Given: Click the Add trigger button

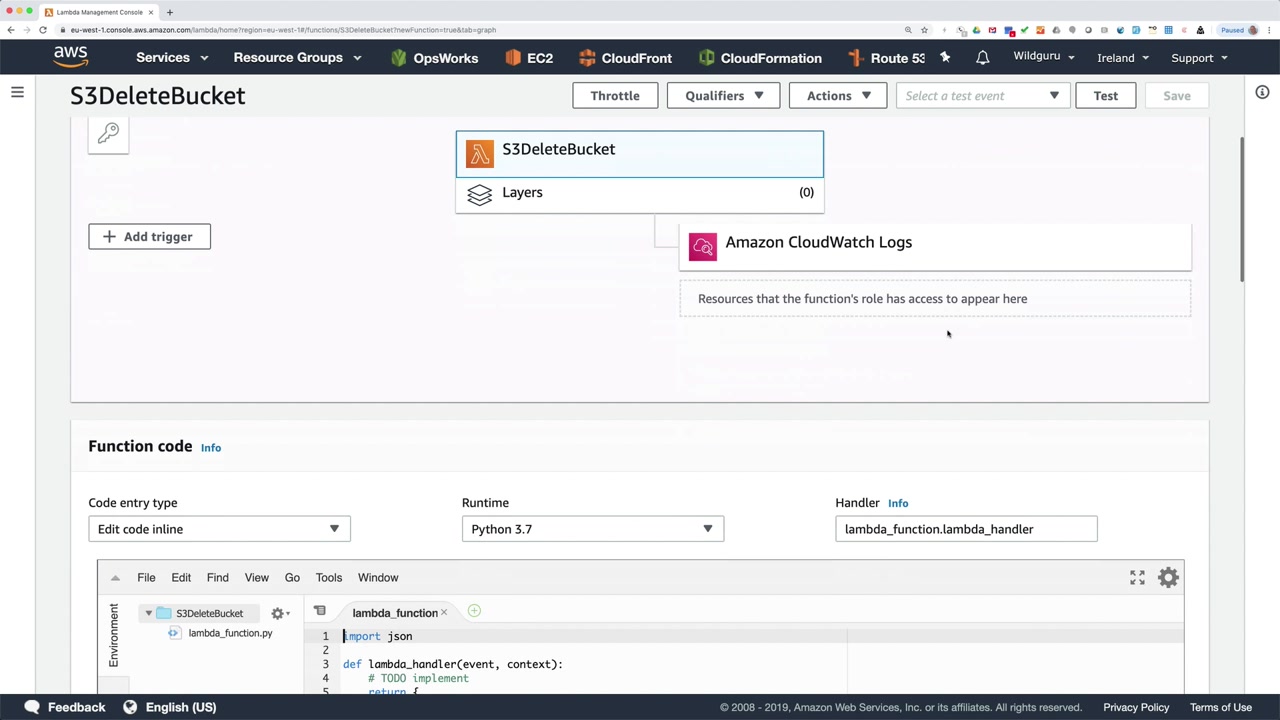Looking at the screenshot, I should tap(149, 237).
